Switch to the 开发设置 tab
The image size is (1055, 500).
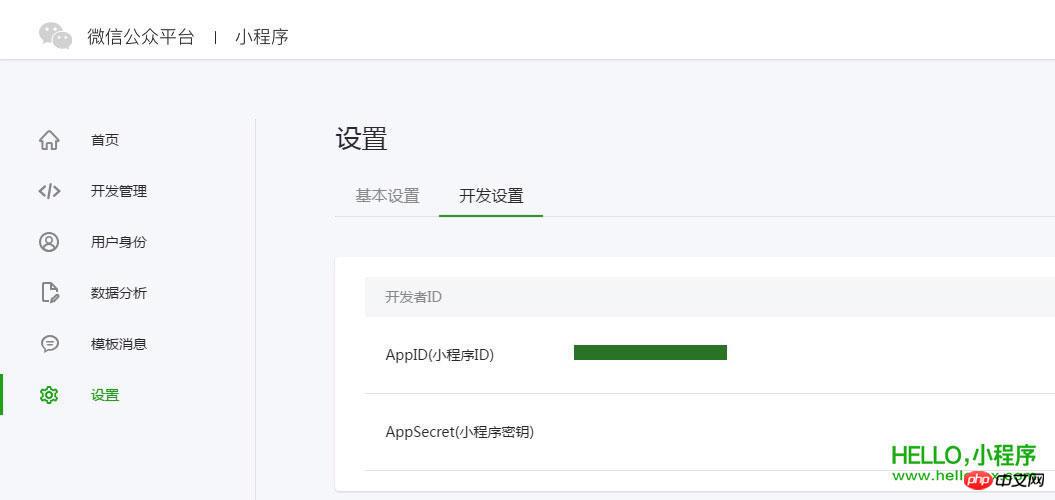[x=491, y=196]
